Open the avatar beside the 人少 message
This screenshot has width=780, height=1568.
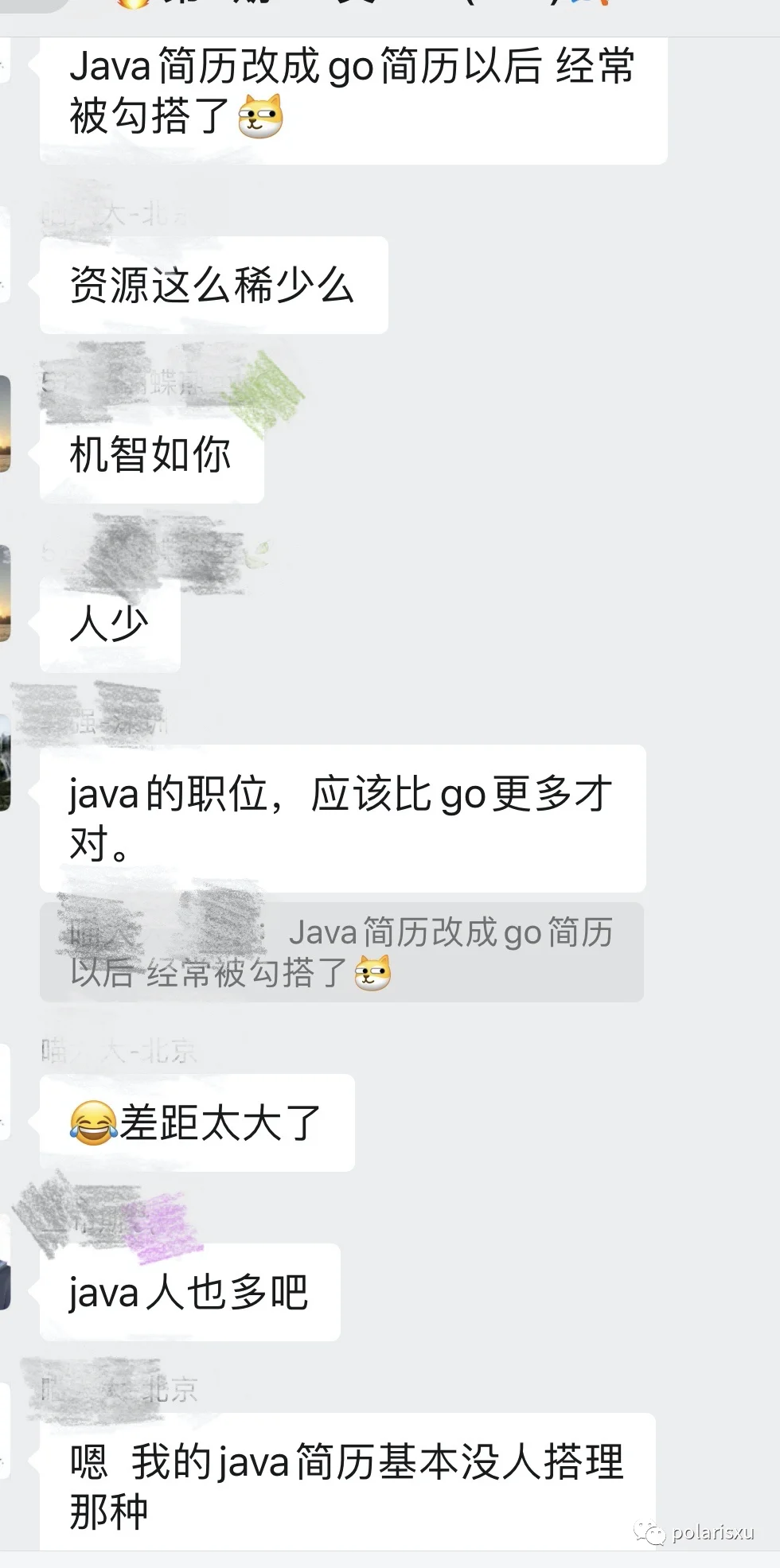(x=5, y=593)
